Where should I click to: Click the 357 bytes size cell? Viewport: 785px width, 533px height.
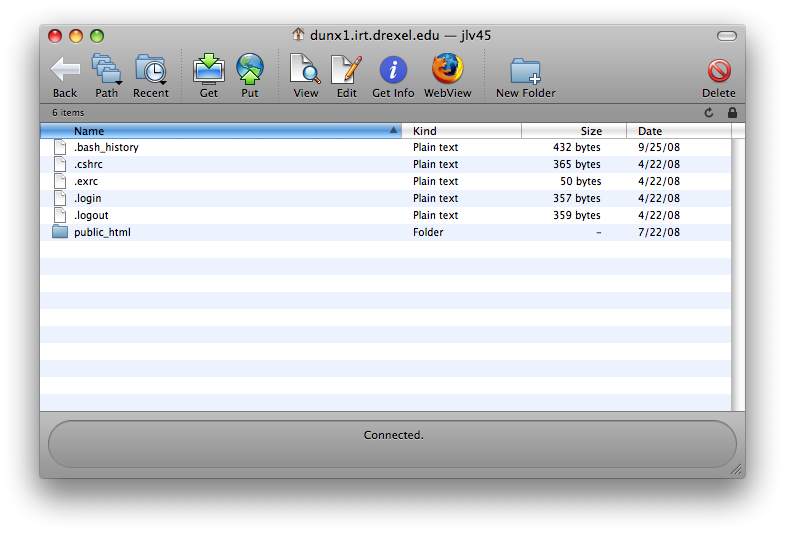tap(577, 198)
